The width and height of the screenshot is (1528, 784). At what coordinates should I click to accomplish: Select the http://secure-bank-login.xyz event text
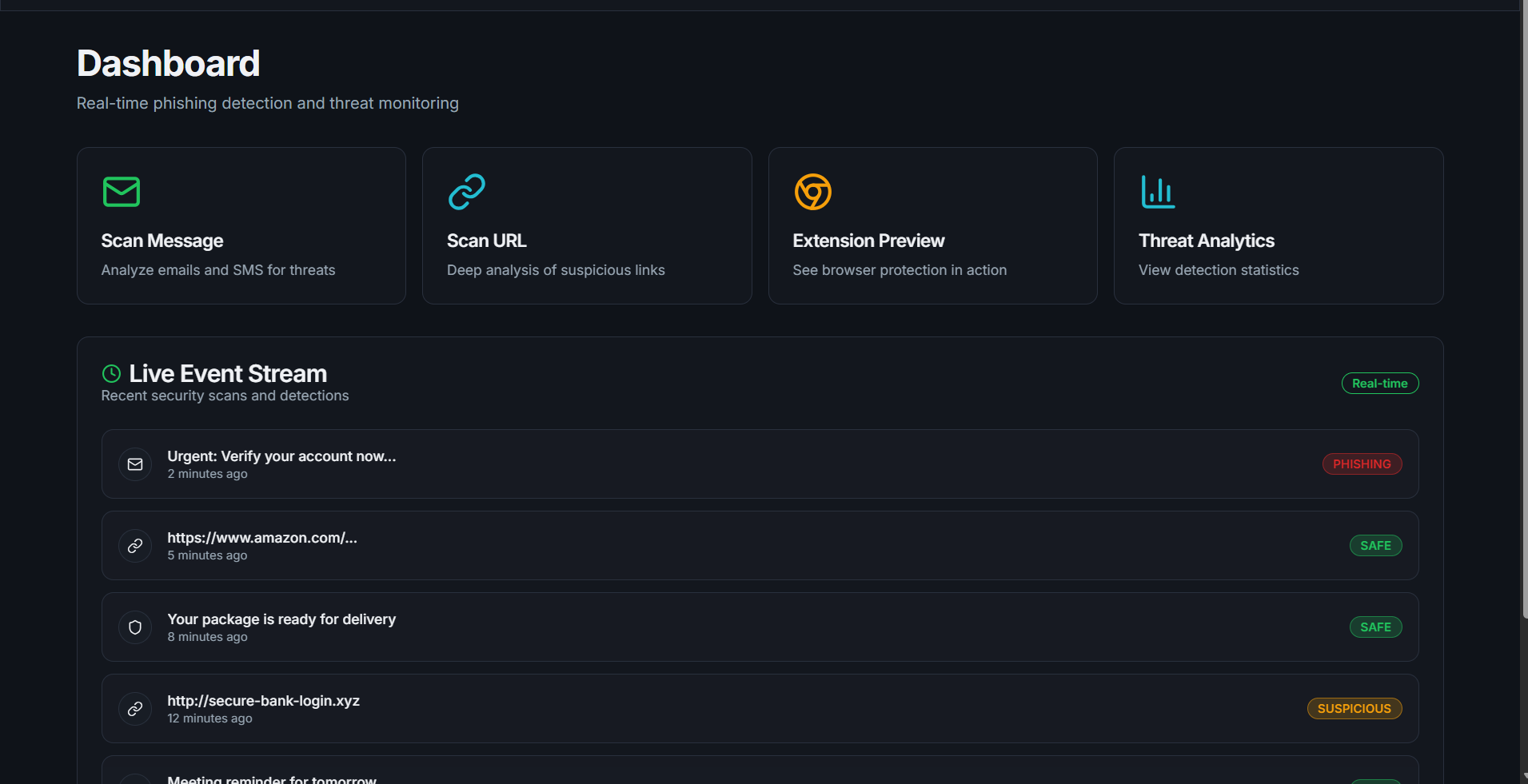coord(263,701)
